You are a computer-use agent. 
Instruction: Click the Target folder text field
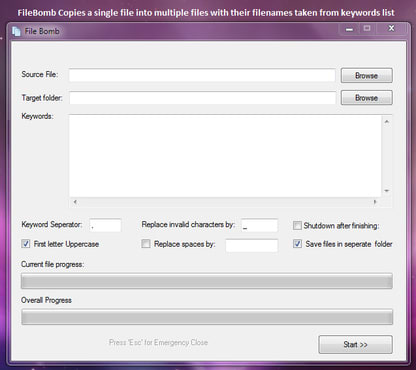(x=202, y=98)
